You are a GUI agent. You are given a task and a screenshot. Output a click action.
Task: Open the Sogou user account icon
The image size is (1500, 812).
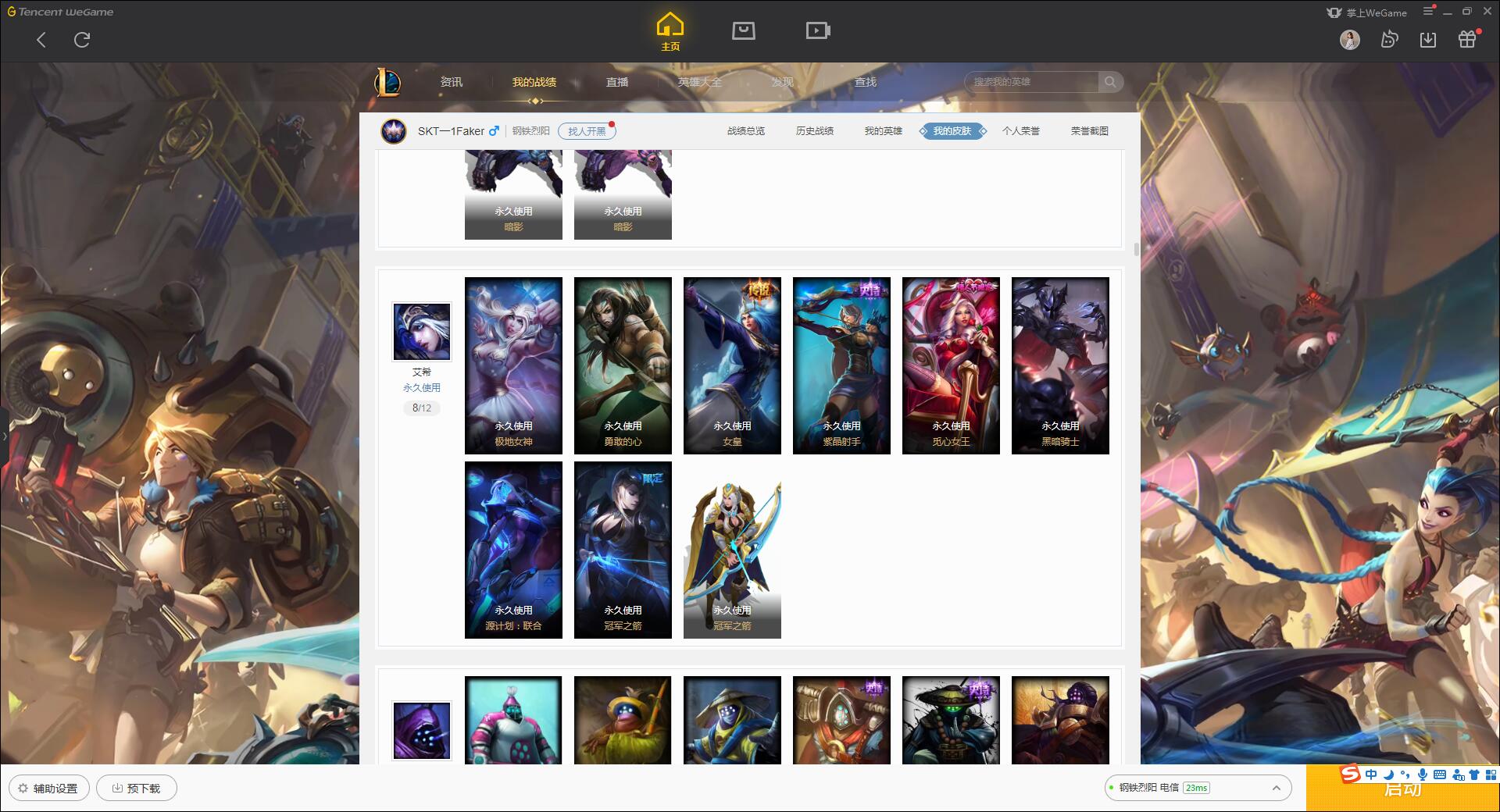click(1458, 775)
